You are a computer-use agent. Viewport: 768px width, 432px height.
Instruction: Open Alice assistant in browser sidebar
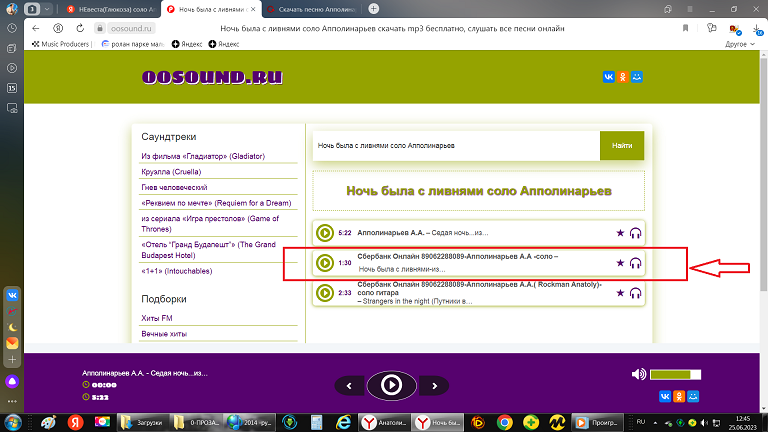12,382
